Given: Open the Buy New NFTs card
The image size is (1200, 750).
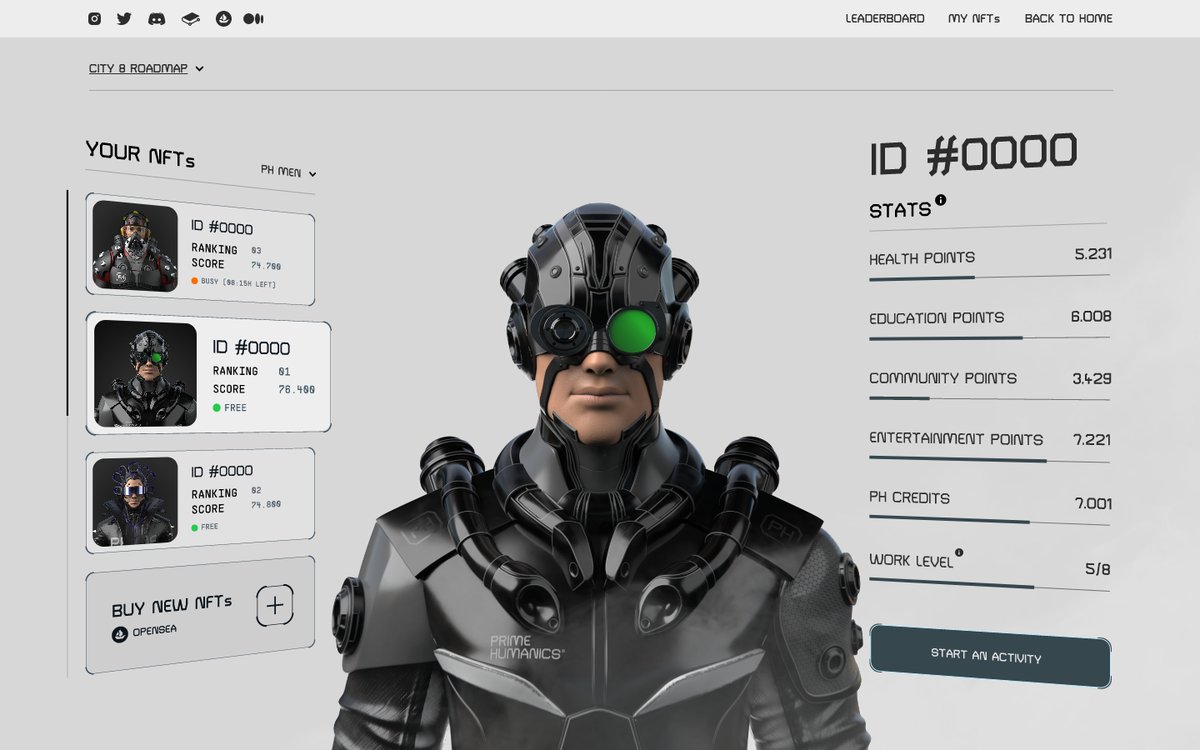Looking at the screenshot, I should coord(200,615).
